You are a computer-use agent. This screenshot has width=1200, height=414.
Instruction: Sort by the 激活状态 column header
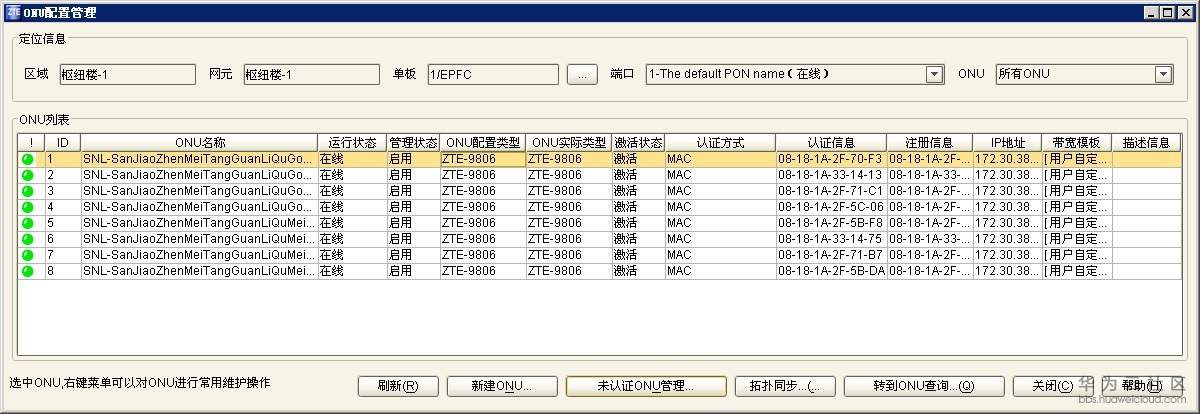(638, 143)
